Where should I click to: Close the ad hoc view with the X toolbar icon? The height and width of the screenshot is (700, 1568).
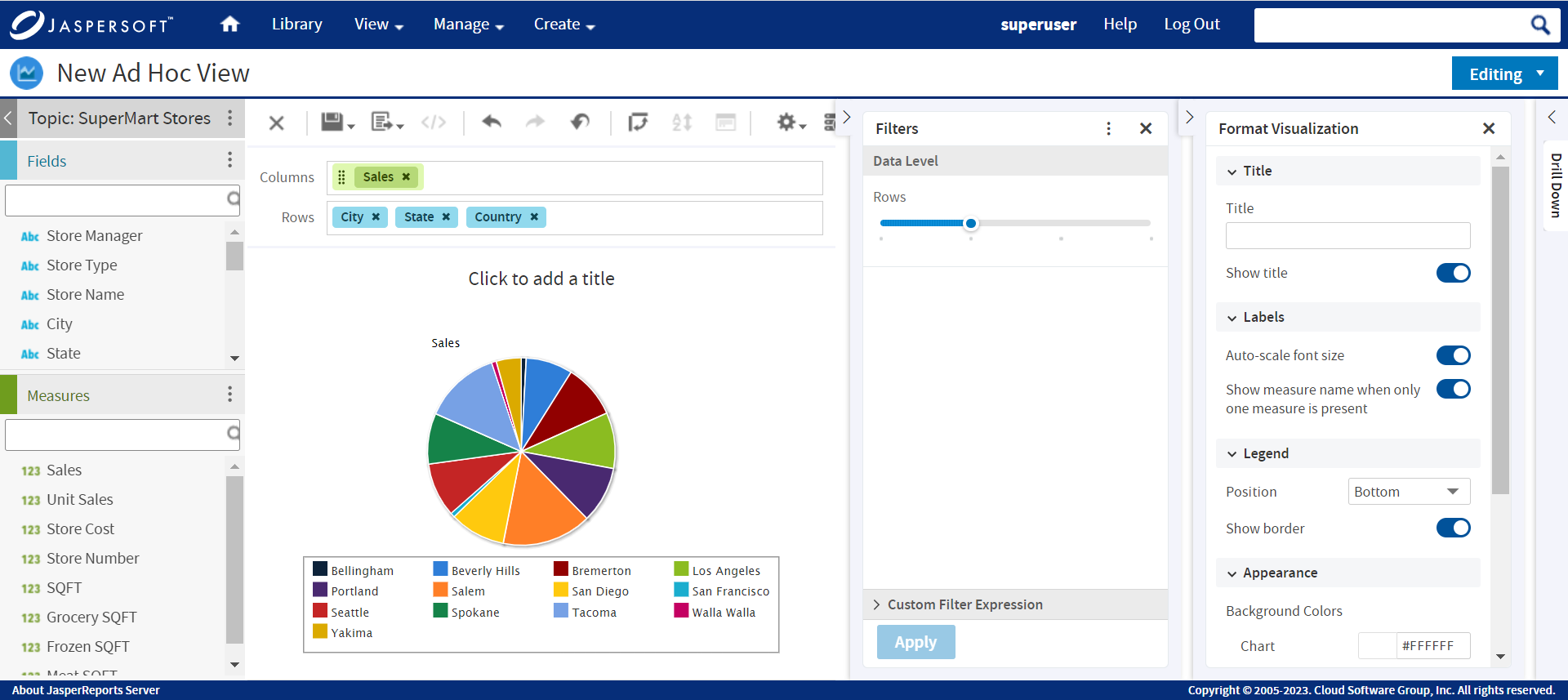[x=277, y=123]
